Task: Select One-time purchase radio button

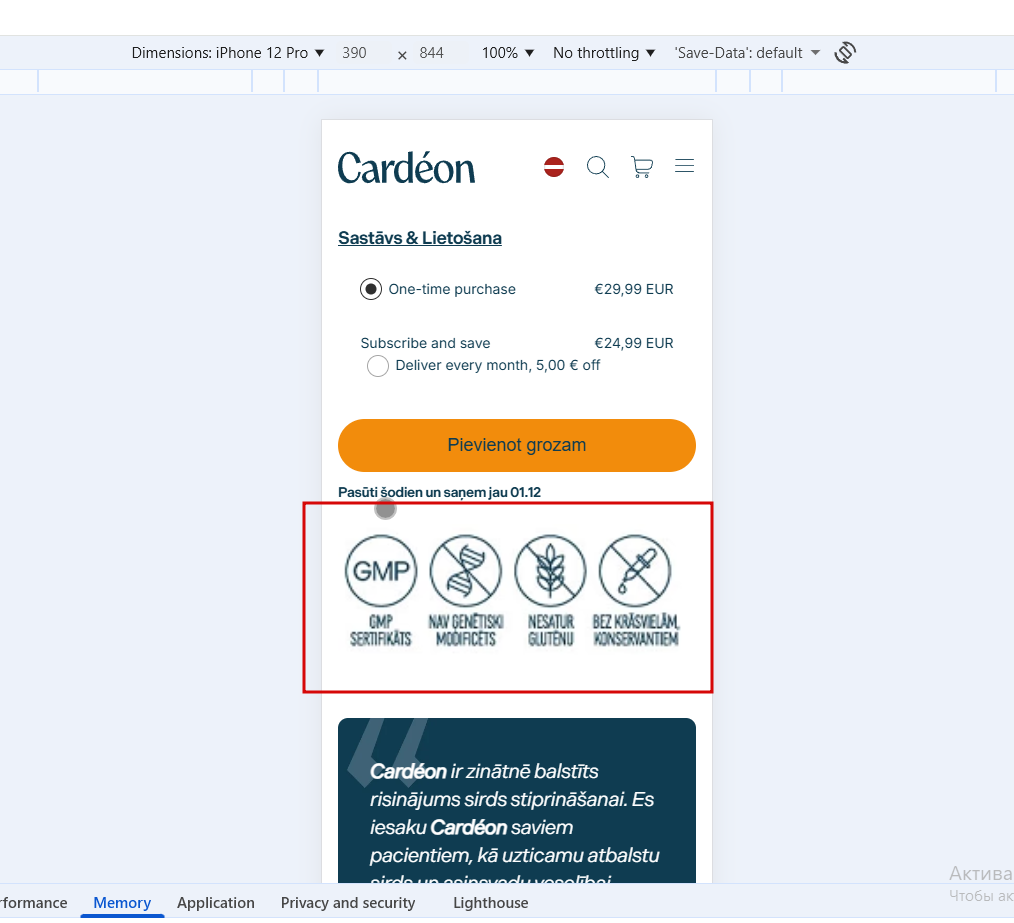Action: (x=371, y=289)
